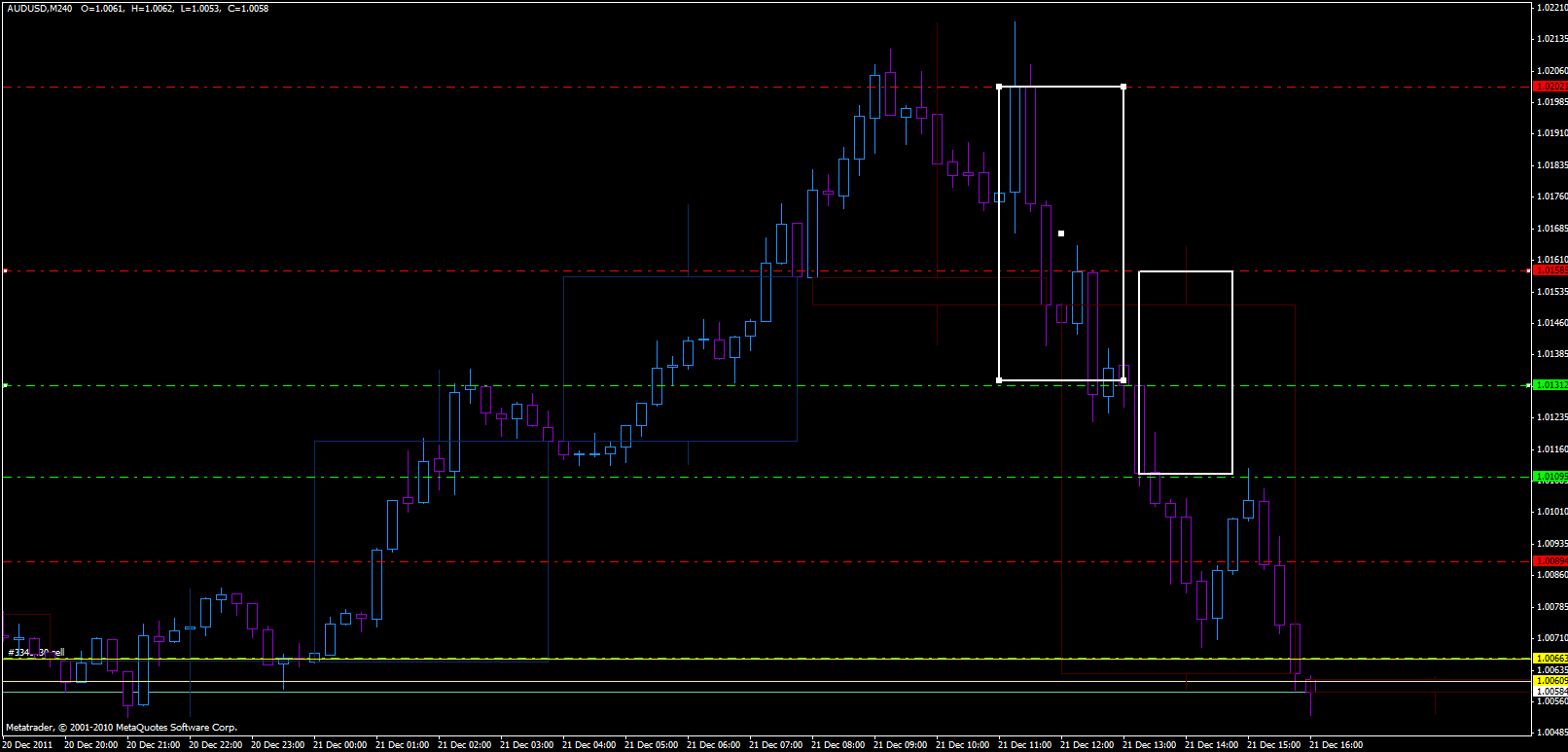Click the 1.01160 price scale value

[1551, 449]
